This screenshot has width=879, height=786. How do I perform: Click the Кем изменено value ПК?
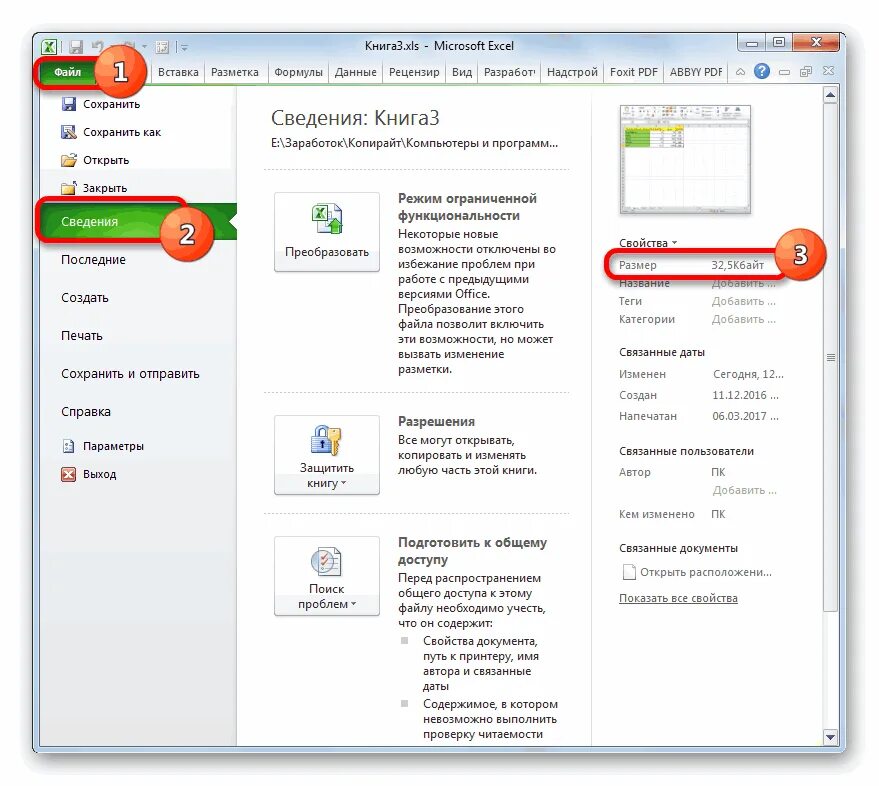pos(718,514)
